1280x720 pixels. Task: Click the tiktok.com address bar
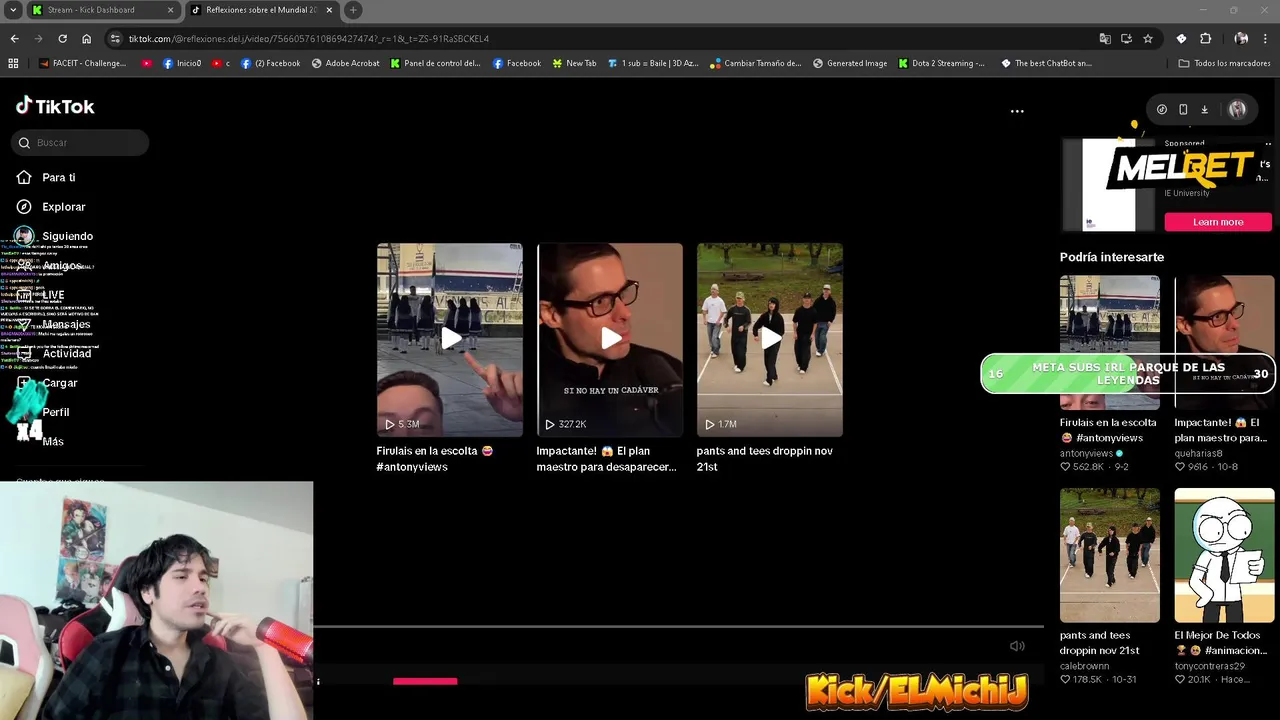pos(600,38)
